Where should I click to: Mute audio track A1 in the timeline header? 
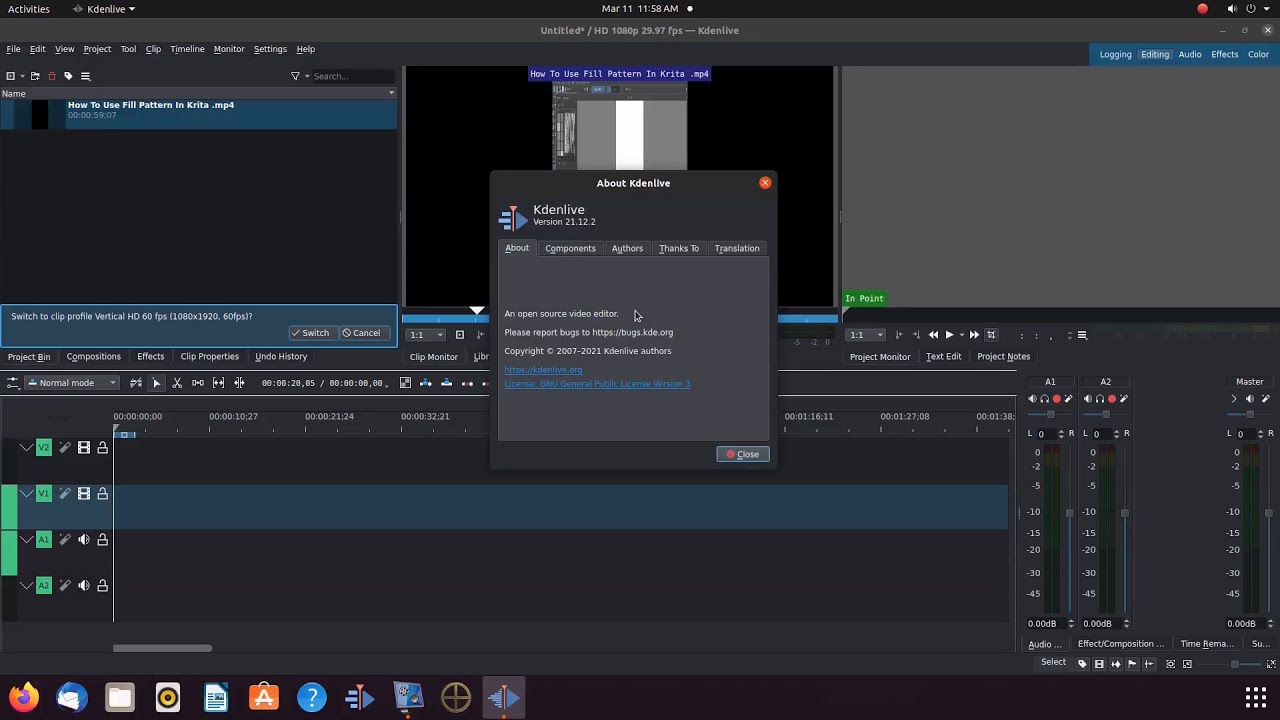[x=84, y=540]
